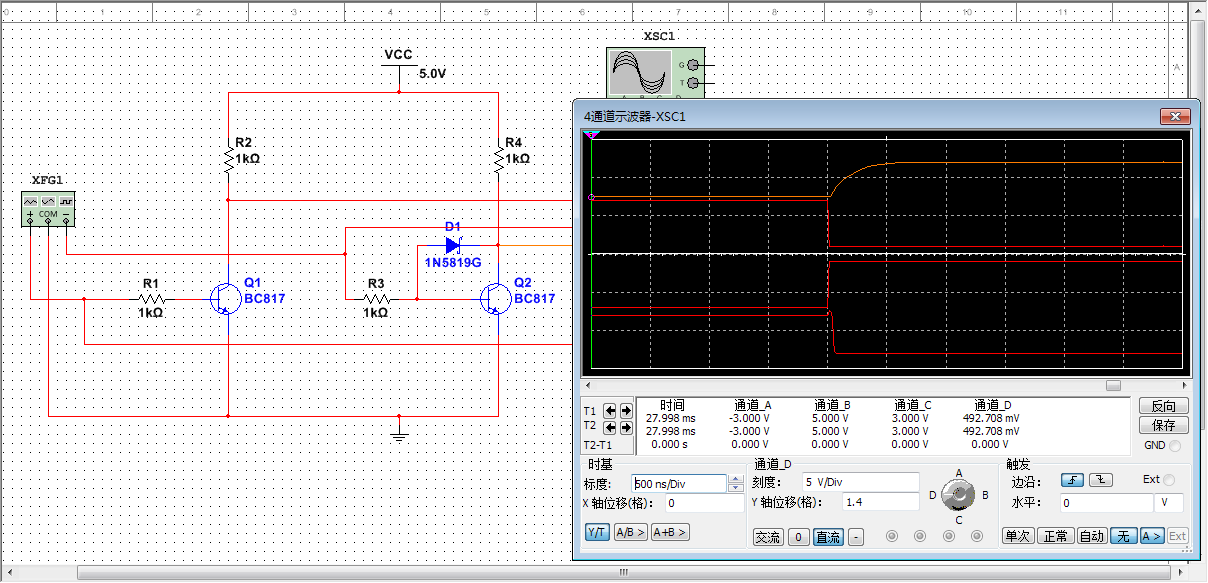This screenshot has height=583, width=1208.
Task: Click the 反向 (Reverse) button
Action: pos(1163,407)
